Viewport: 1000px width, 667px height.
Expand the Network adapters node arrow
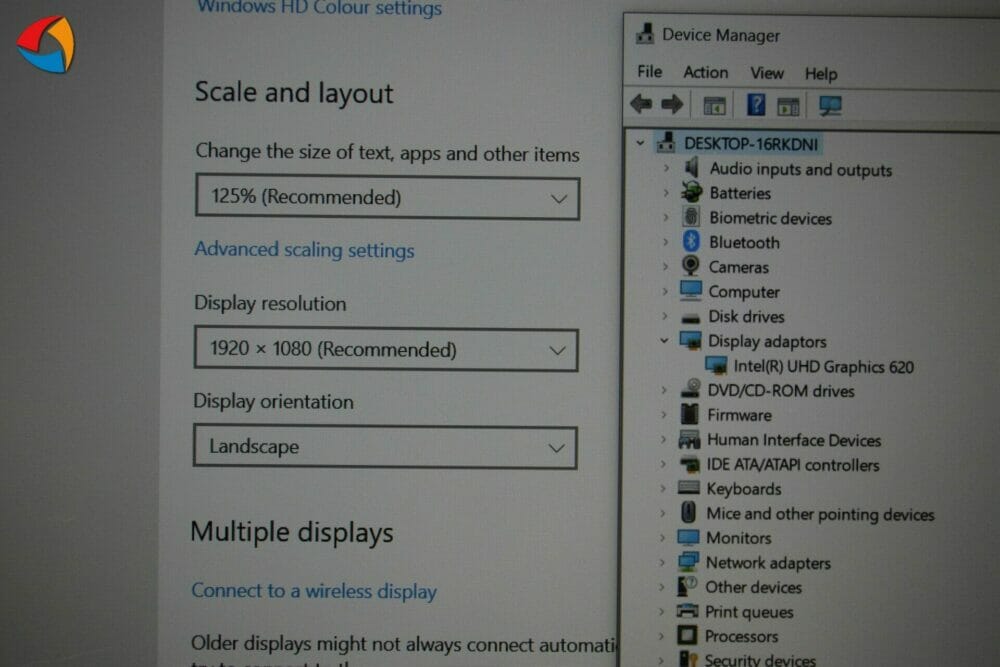click(662, 562)
